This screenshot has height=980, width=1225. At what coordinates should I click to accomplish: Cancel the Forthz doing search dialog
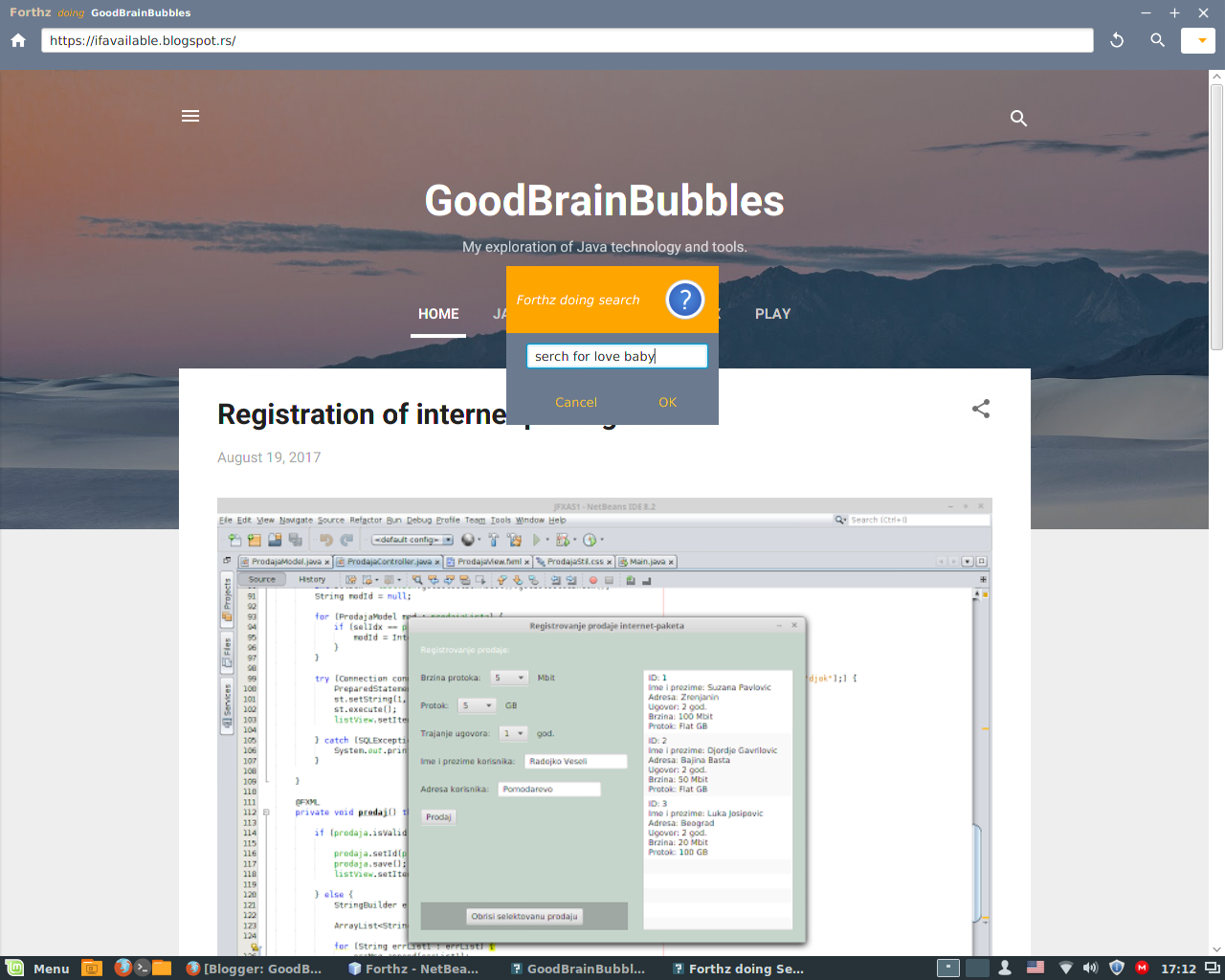click(x=576, y=402)
